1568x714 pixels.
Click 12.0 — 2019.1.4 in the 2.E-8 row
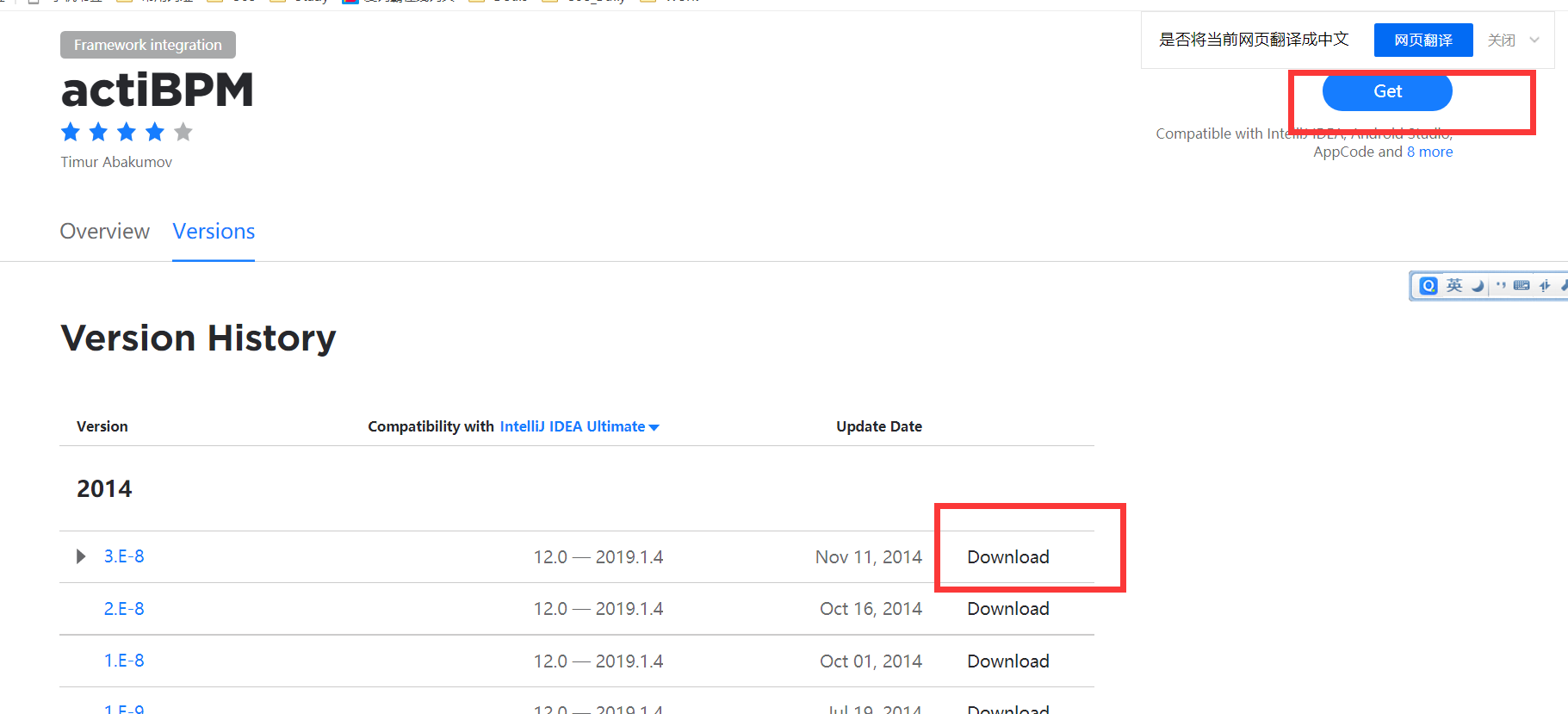pyautogui.click(x=598, y=609)
